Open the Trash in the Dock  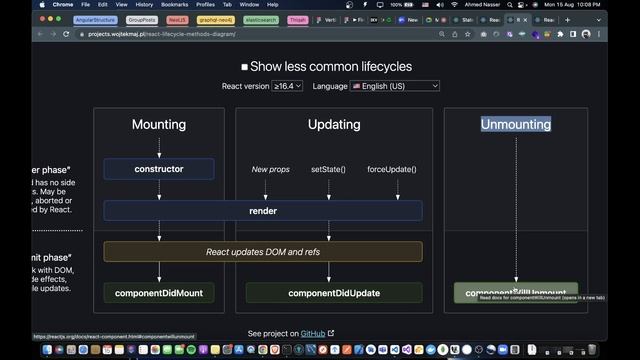point(592,350)
